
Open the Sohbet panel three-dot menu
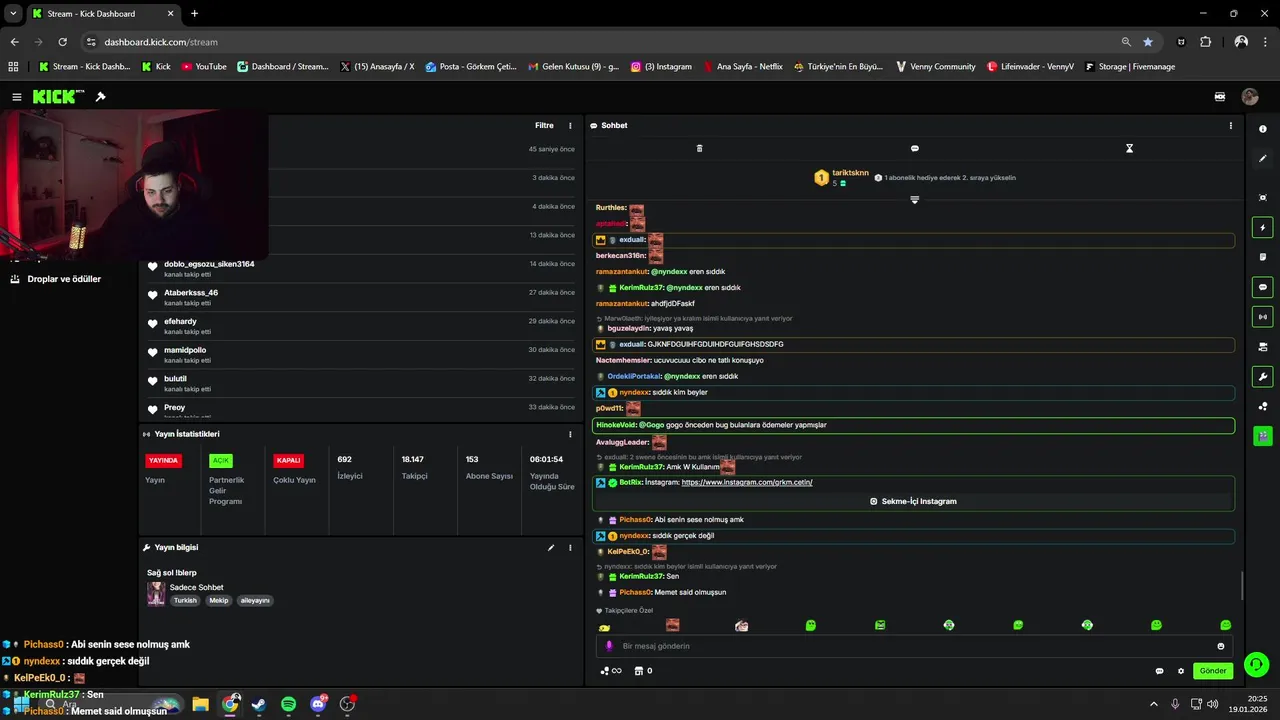(x=1230, y=126)
